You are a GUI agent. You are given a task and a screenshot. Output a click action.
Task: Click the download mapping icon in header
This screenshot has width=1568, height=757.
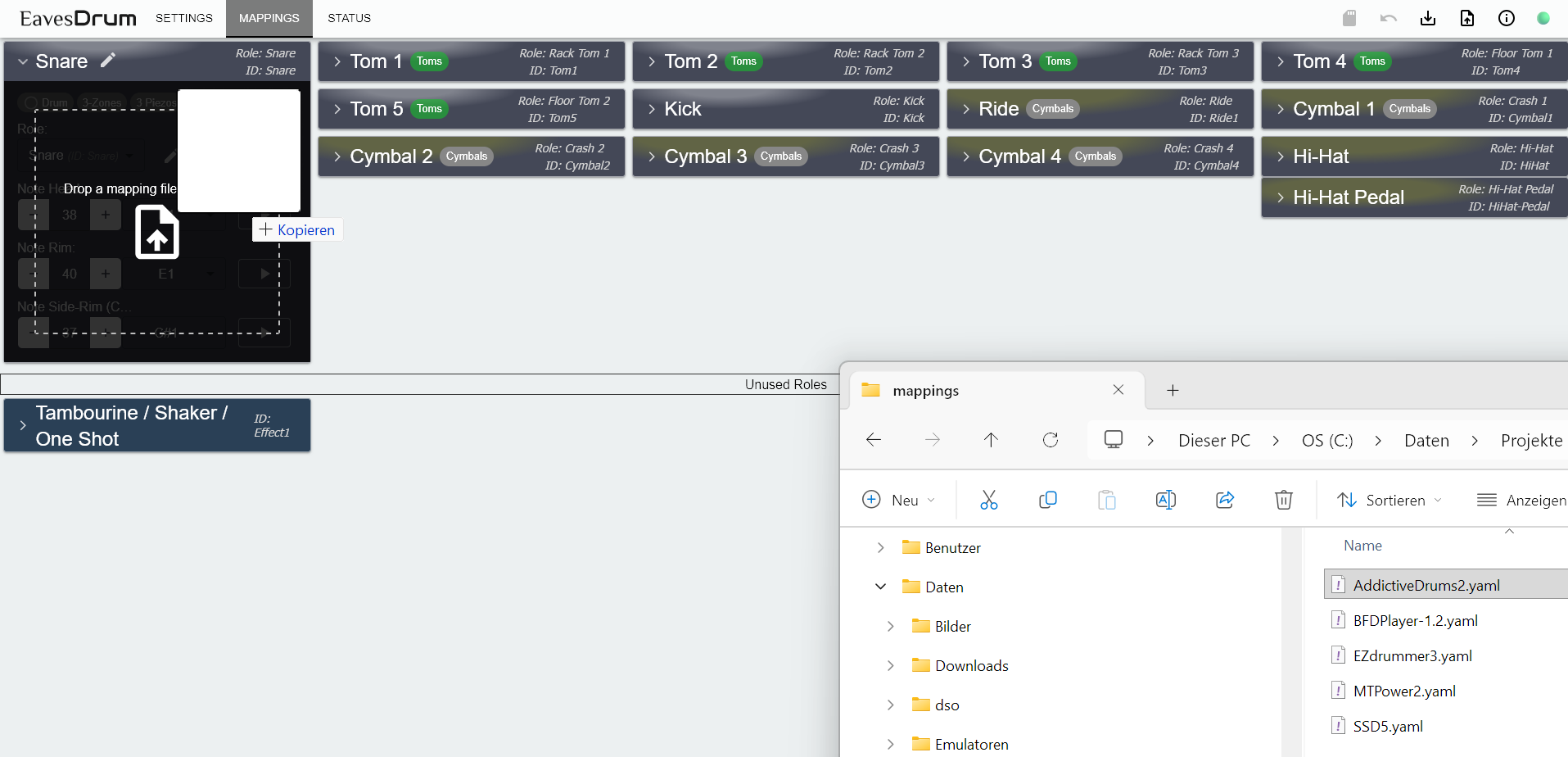tap(1428, 18)
